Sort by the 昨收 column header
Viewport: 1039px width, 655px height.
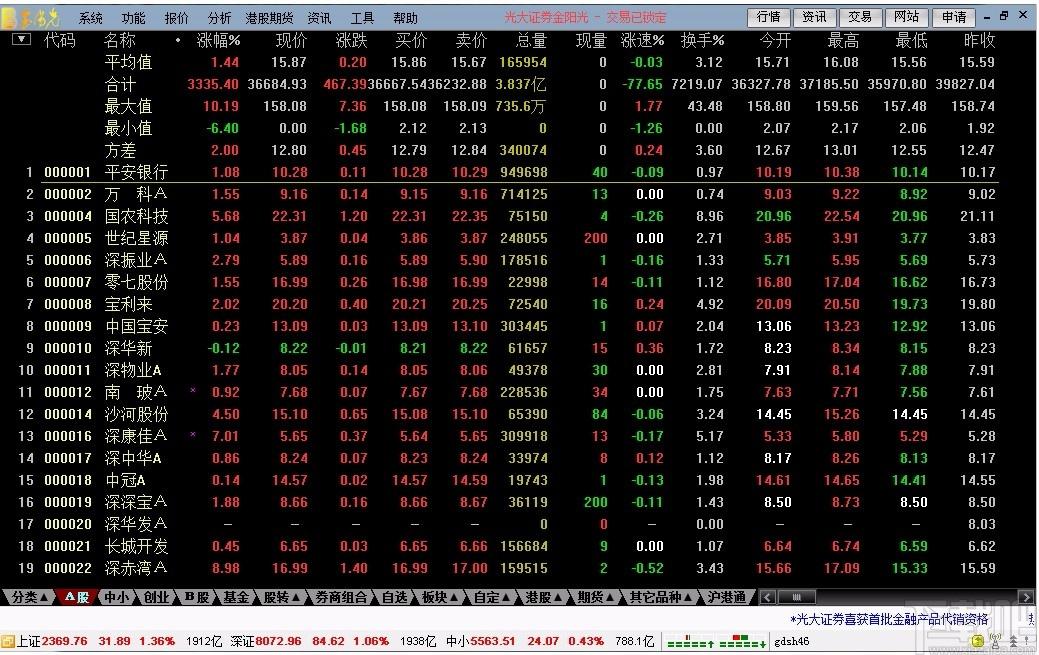(979, 41)
